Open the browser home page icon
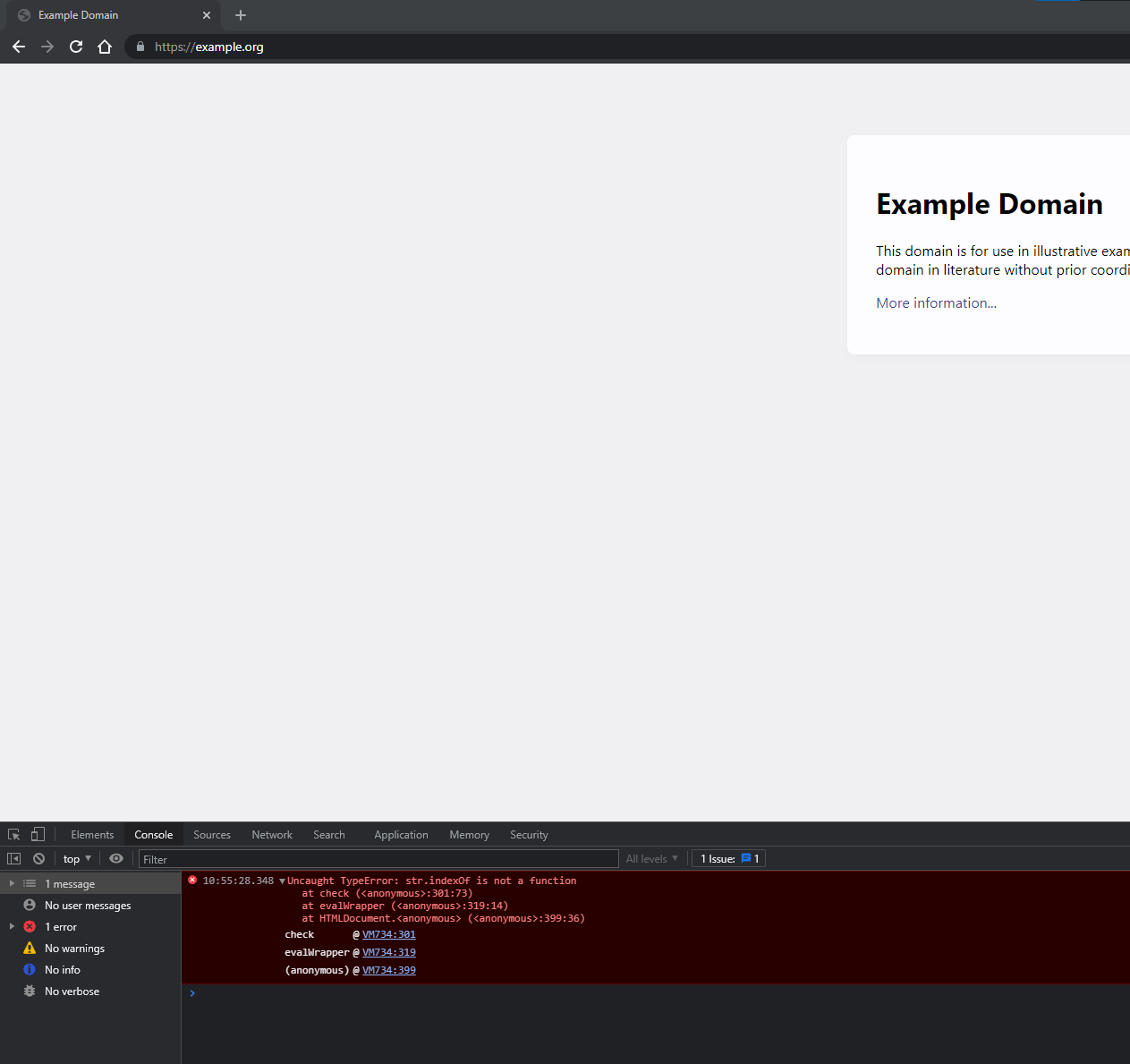 (105, 47)
